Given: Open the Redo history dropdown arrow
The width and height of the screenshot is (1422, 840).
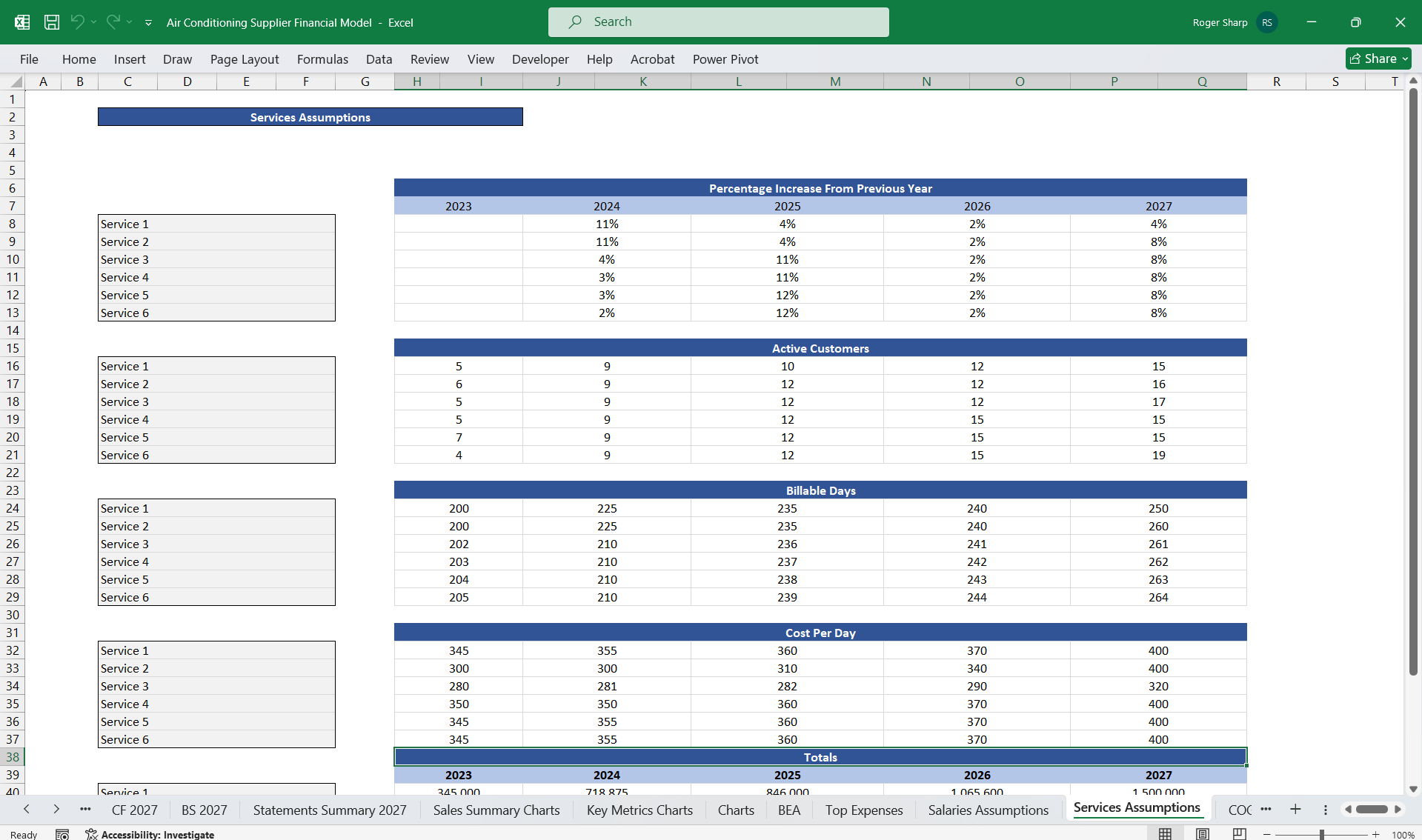Looking at the screenshot, I should coord(129,22).
